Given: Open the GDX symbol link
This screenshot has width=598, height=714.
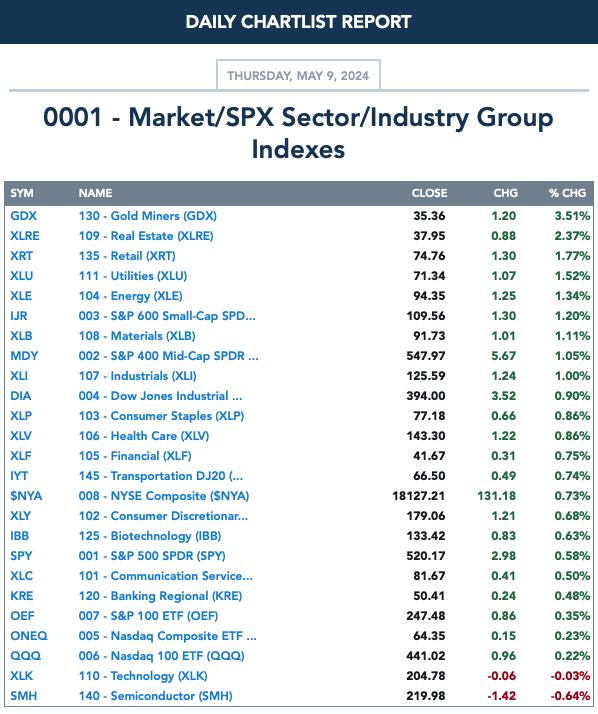Looking at the screenshot, I should [24, 216].
